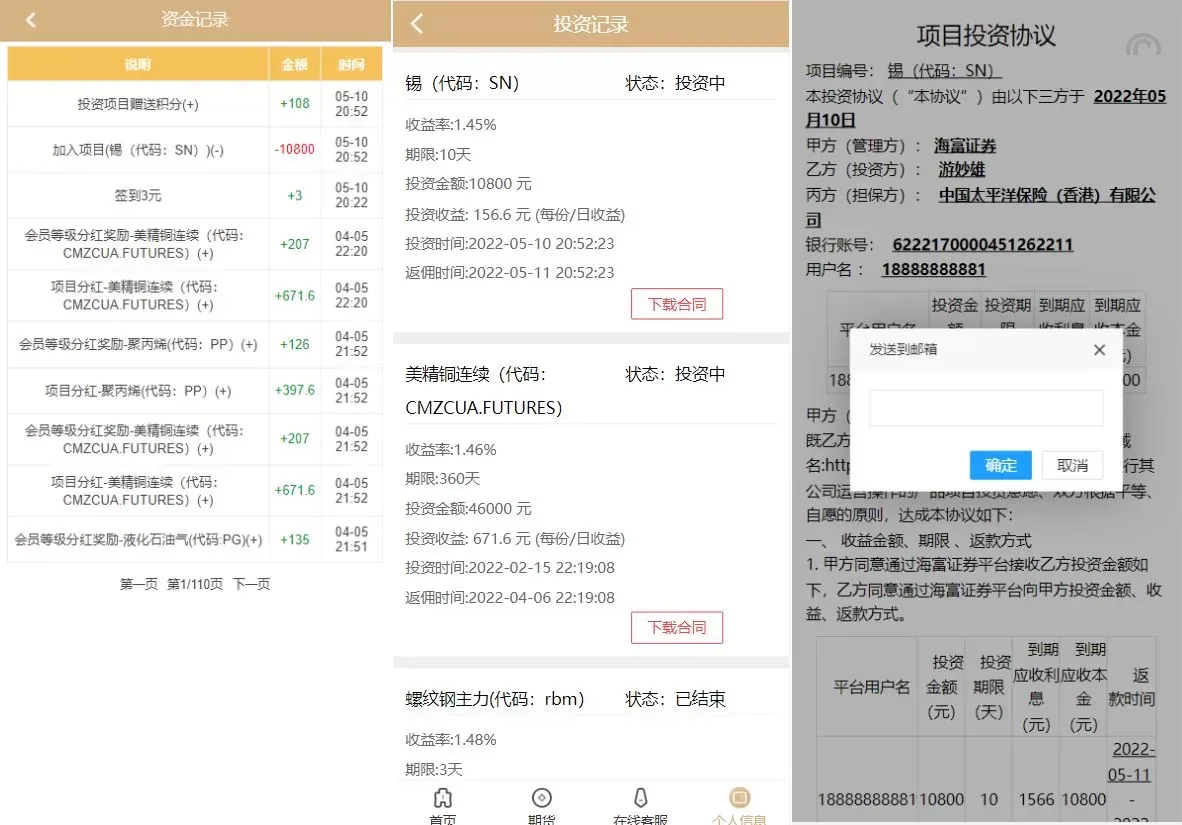Viewport: 1182px width, 825px height.
Task: Click 下载合同 under 美精铜连续 investment
Action: tap(676, 627)
